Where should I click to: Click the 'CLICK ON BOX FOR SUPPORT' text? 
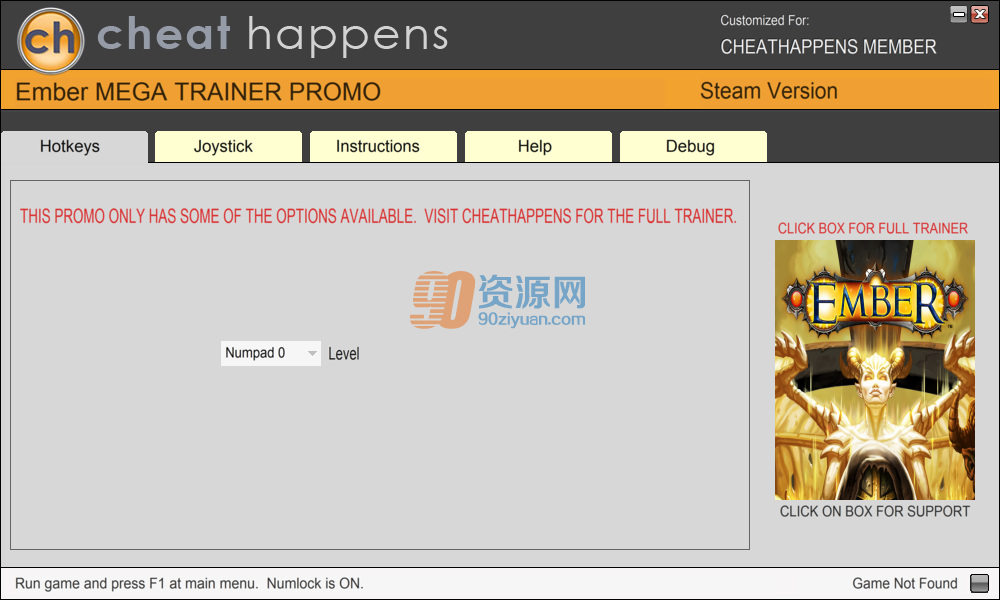pos(874,511)
